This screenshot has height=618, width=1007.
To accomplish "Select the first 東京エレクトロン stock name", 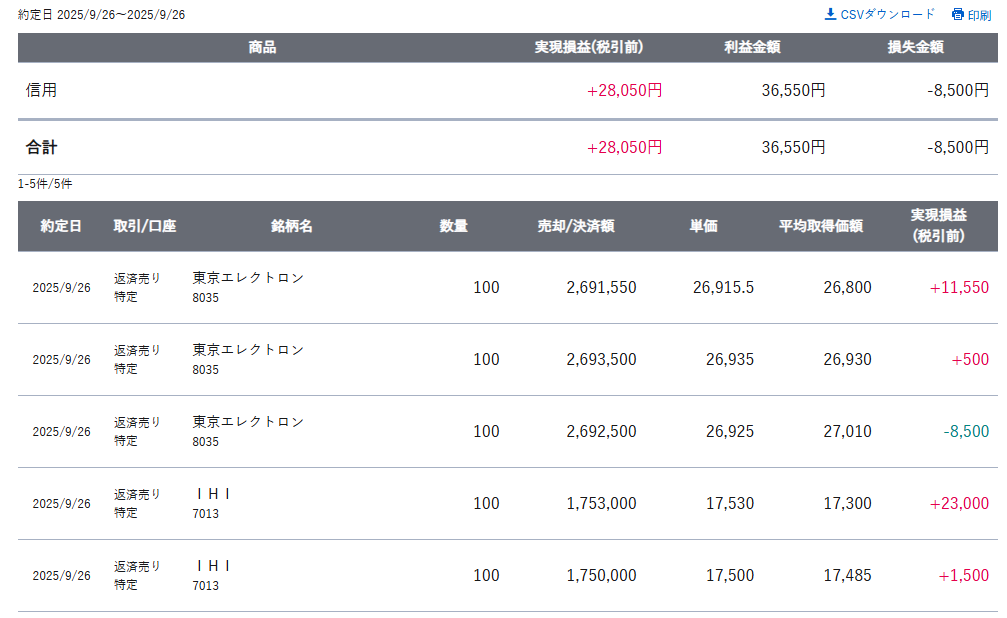I will point(248,278).
